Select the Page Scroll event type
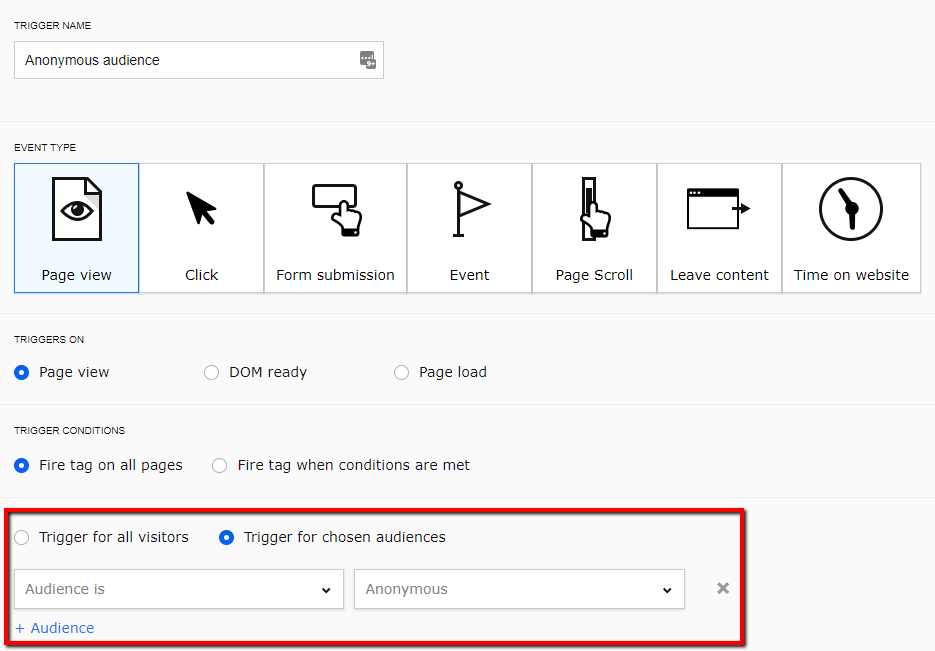This screenshot has height=651, width=935. [x=594, y=228]
